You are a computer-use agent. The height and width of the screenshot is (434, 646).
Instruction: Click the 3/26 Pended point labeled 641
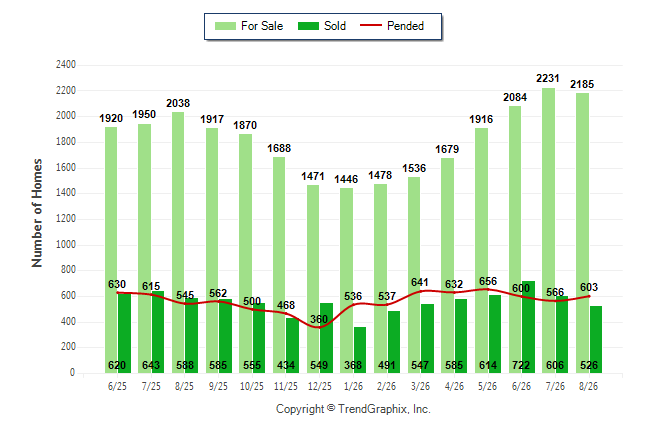[x=420, y=291]
